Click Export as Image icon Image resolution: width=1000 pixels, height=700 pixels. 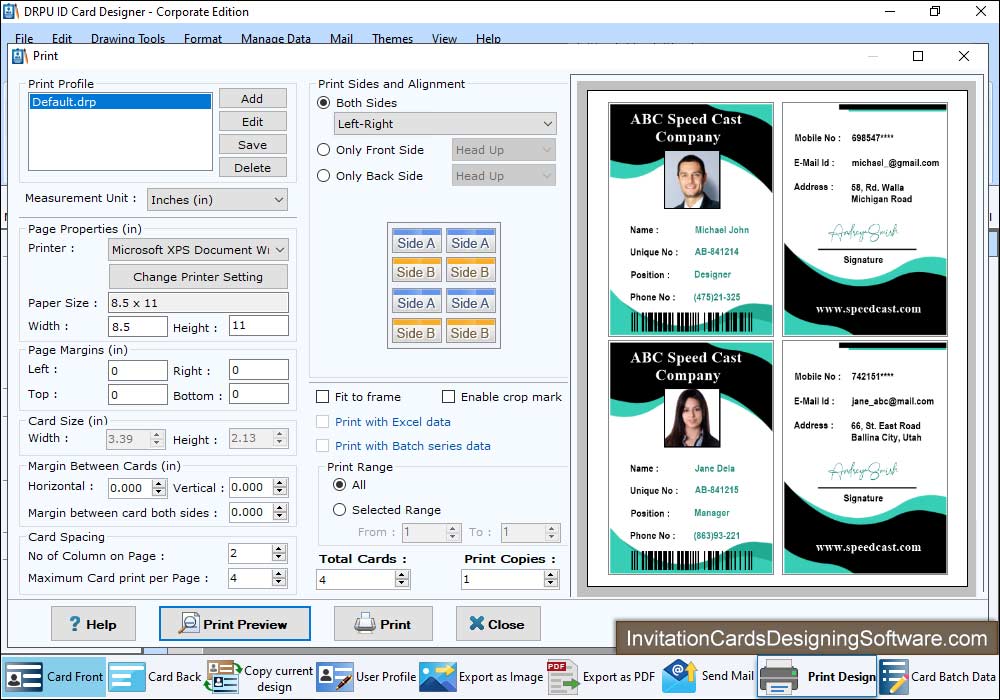click(x=438, y=676)
